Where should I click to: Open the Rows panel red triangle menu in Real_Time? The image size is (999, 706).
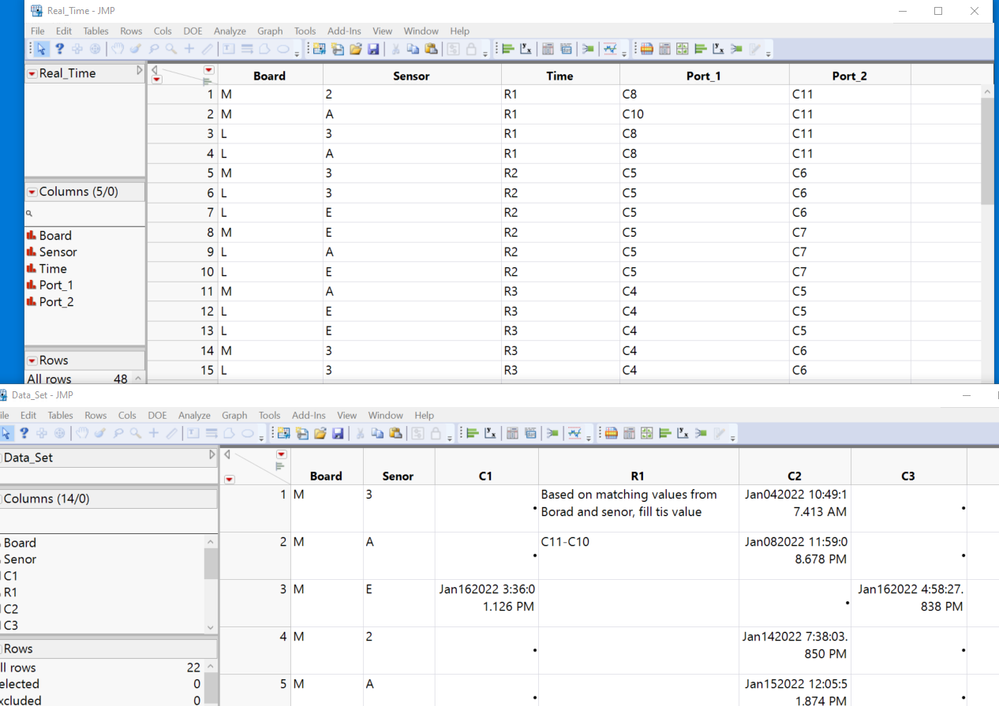(32, 361)
